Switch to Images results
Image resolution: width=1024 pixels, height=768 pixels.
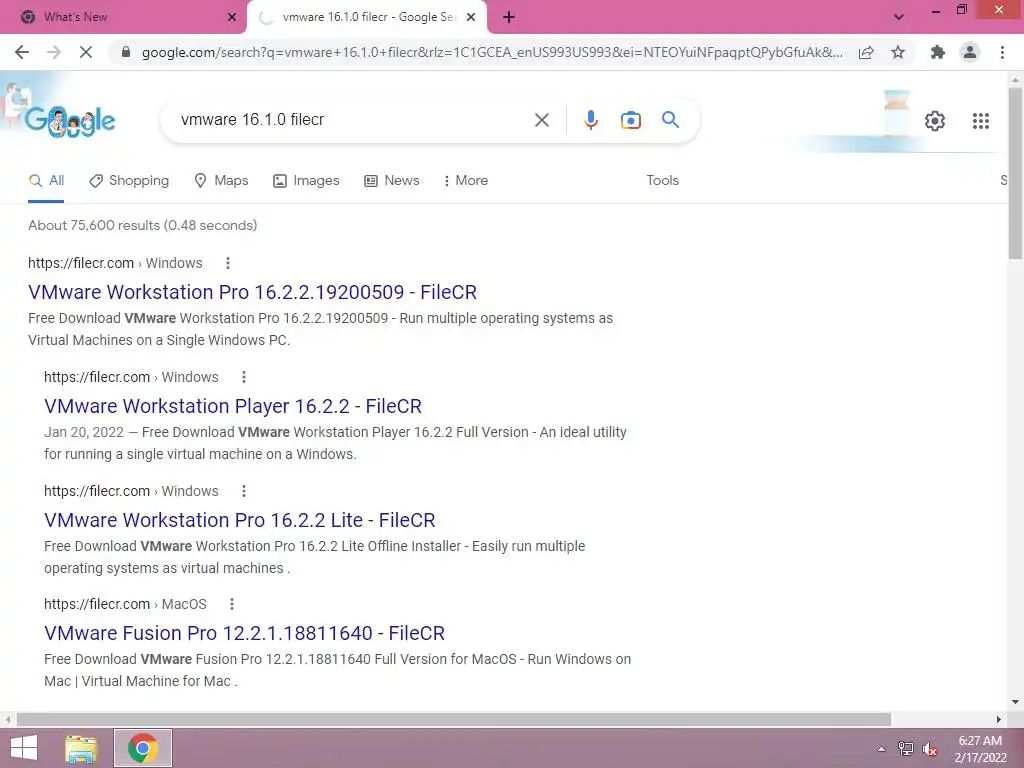[x=306, y=181]
